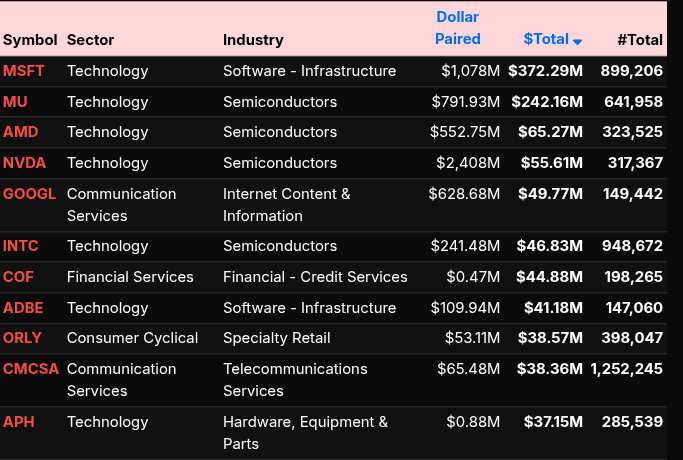Sort by the Symbol column header
Image resolution: width=683 pixels, height=460 pixels.
pos(30,40)
